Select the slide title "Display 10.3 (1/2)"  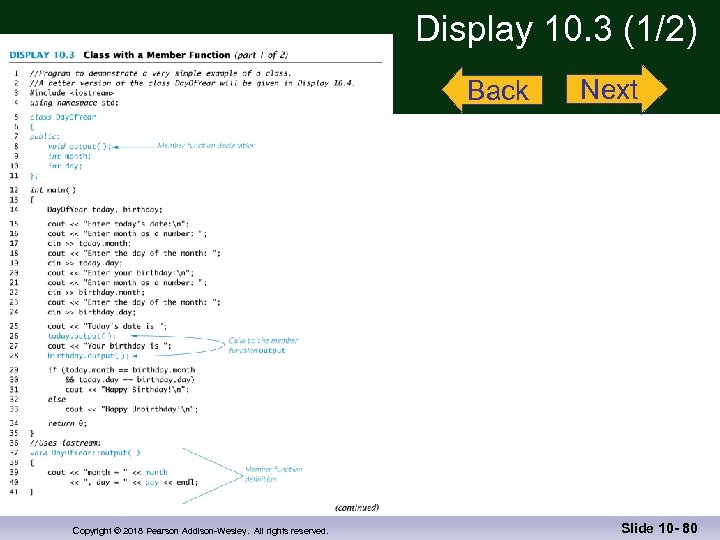556,28
